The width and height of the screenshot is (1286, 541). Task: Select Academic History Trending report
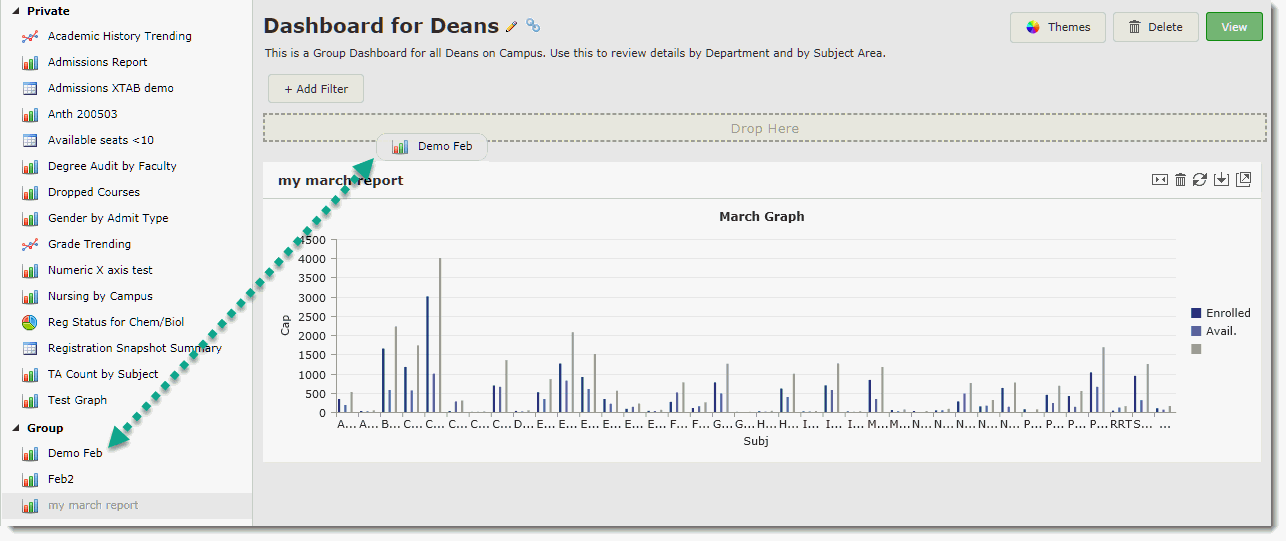[119, 36]
